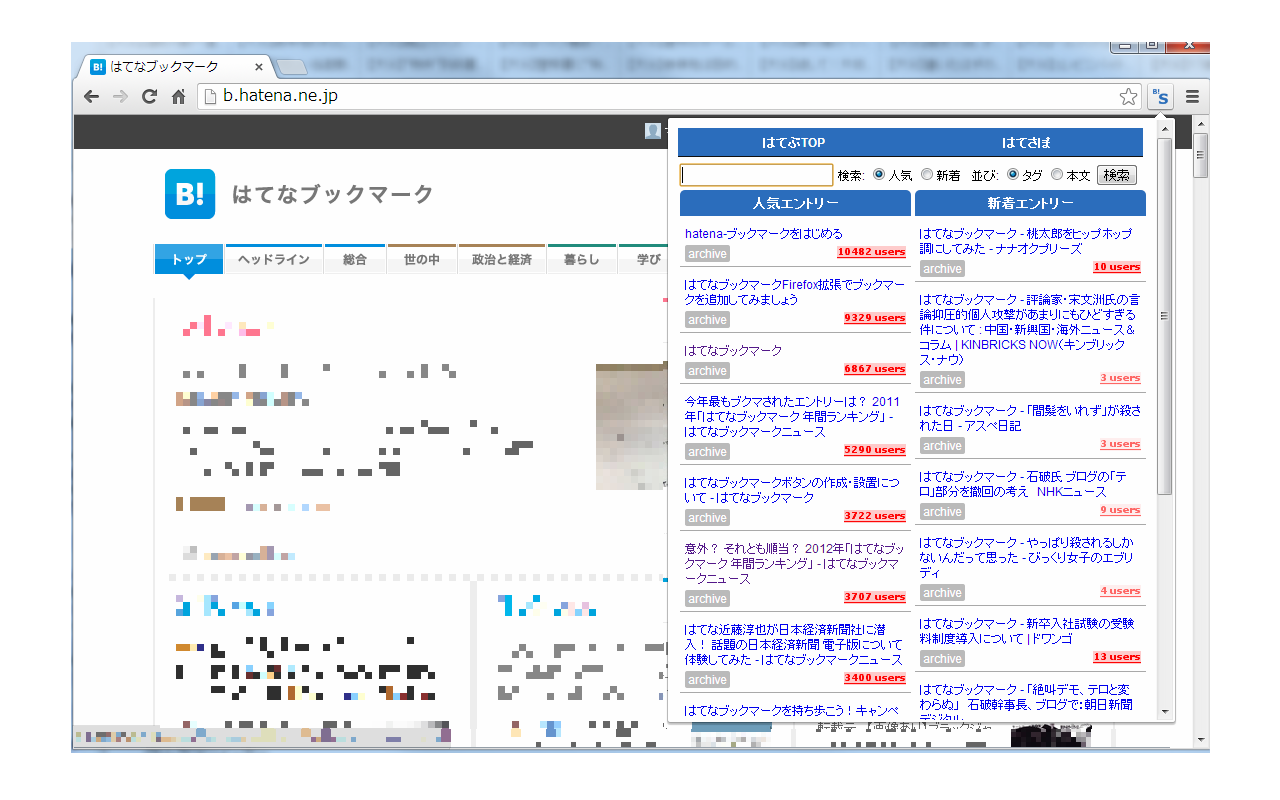1280x800 pixels.
Task: Toggle the B!S extension icon
Action: 1161,97
